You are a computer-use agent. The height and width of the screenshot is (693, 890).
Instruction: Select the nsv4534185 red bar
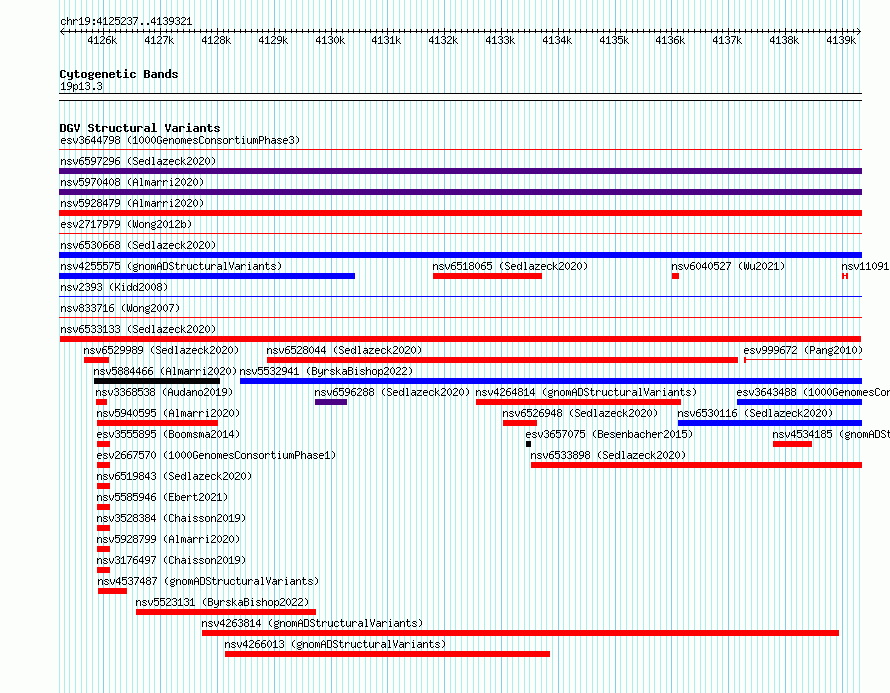pos(792,444)
